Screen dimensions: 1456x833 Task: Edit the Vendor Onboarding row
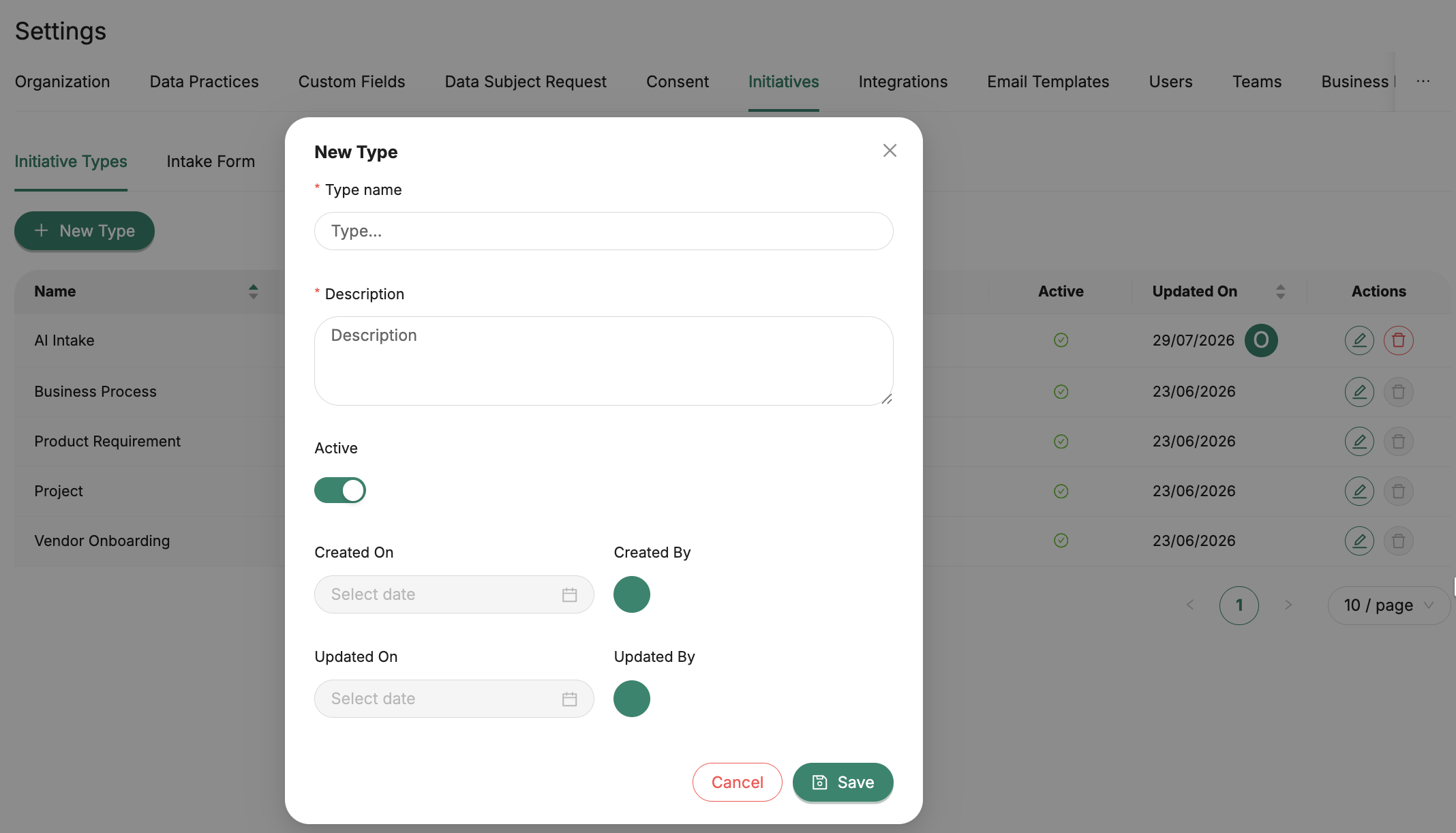[x=1359, y=541]
